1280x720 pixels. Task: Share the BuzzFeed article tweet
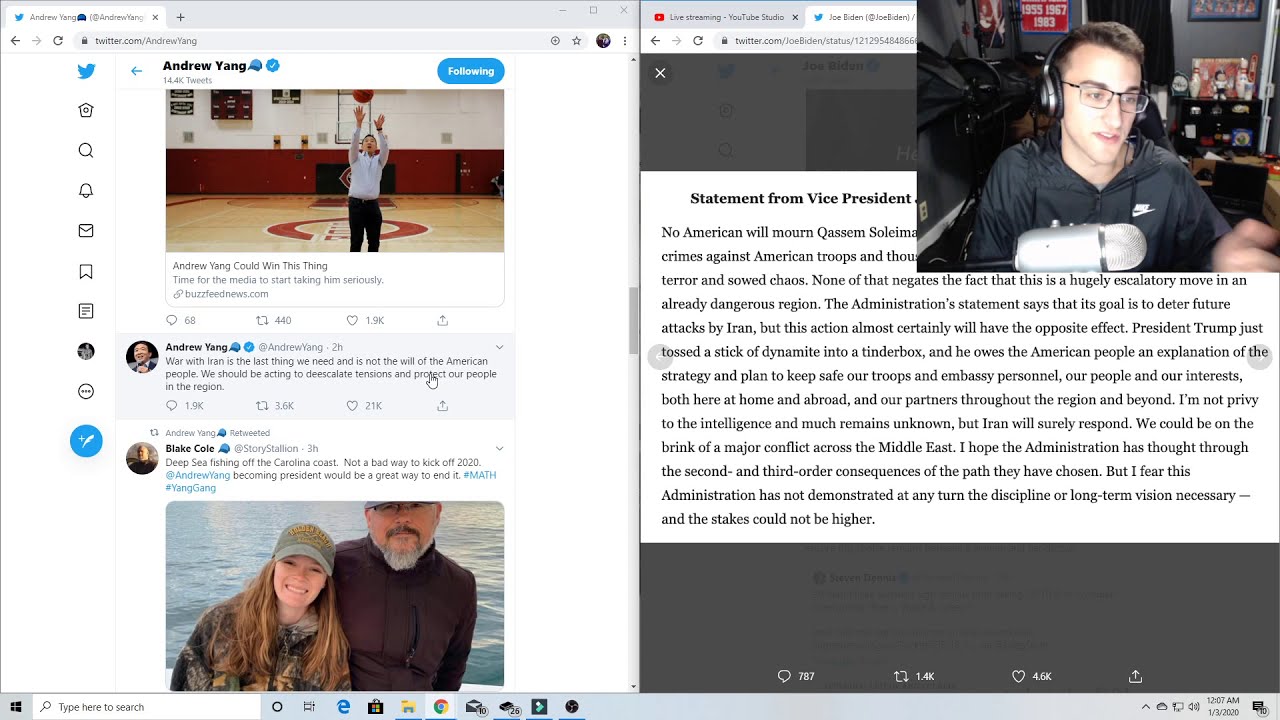click(x=442, y=320)
